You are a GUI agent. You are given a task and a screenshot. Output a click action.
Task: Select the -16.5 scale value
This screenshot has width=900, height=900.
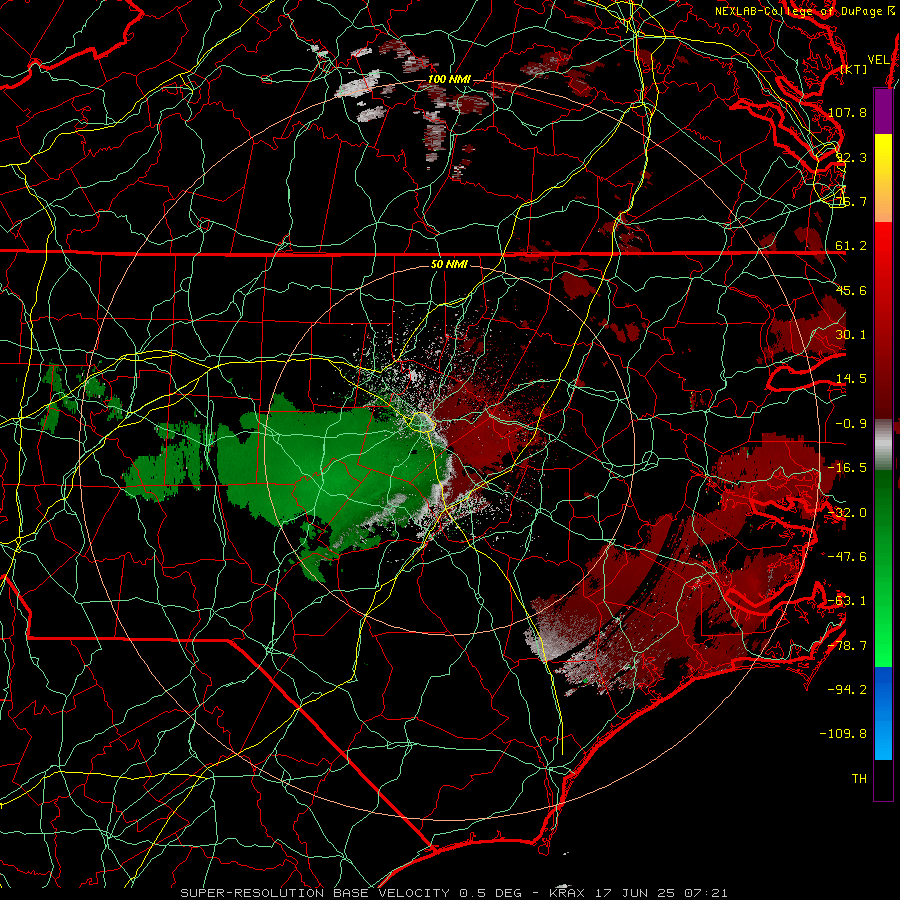(x=847, y=468)
